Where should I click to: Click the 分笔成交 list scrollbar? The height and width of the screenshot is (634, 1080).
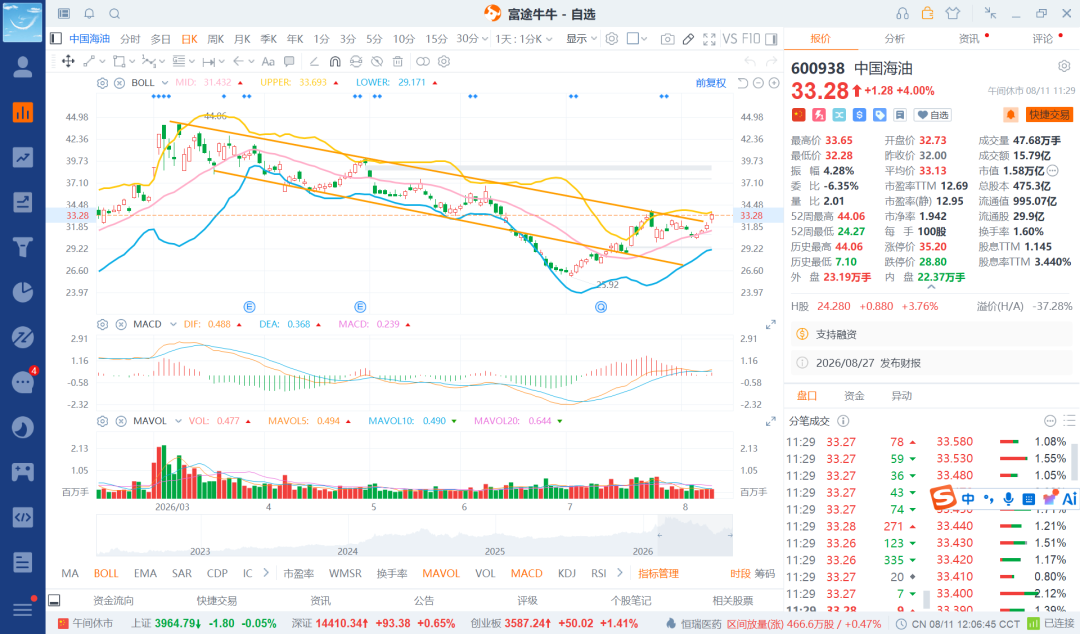[1074, 464]
